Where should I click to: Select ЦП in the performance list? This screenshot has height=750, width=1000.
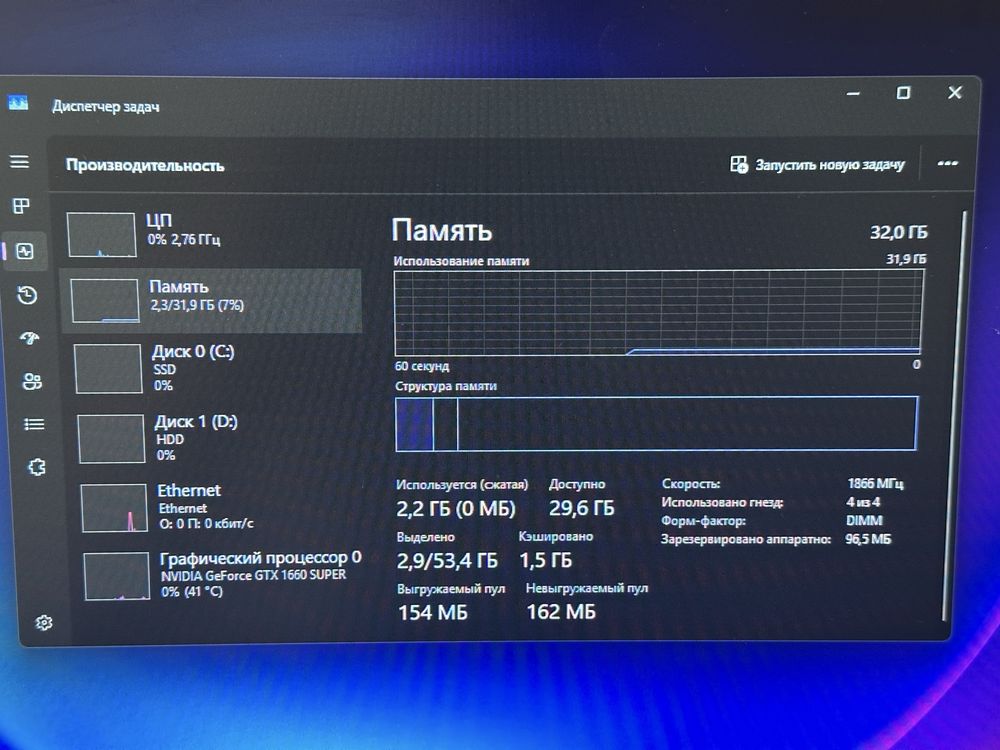pyautogui.click(x=211, y=234)
